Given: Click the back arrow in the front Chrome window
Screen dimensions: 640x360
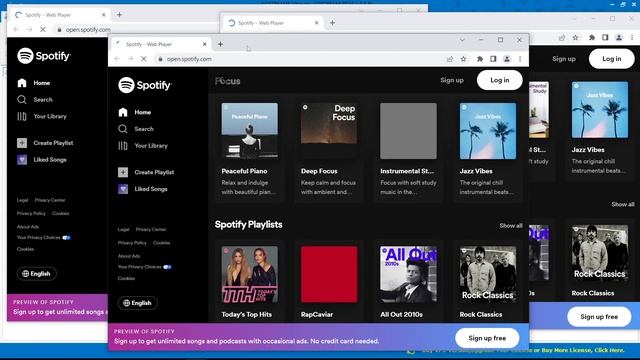Looking at the screenshot, I should point(117,59).
